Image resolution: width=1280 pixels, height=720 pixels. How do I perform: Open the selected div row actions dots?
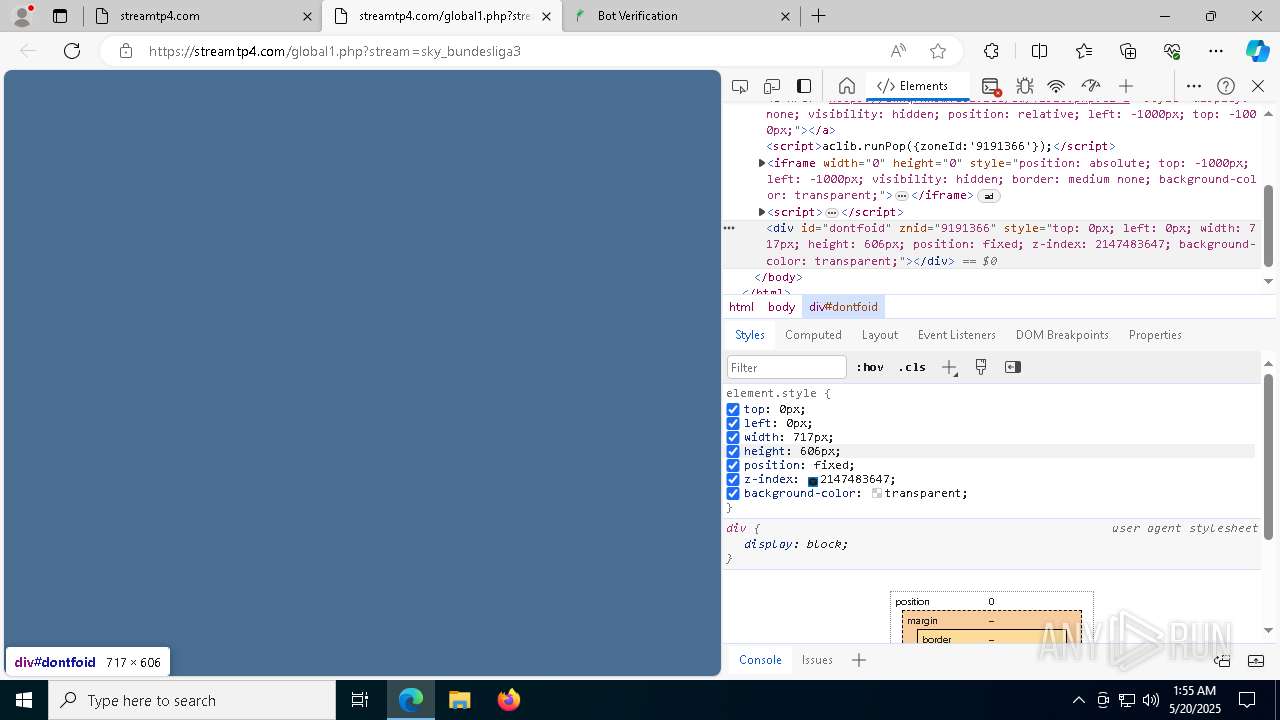coord(729,228)
